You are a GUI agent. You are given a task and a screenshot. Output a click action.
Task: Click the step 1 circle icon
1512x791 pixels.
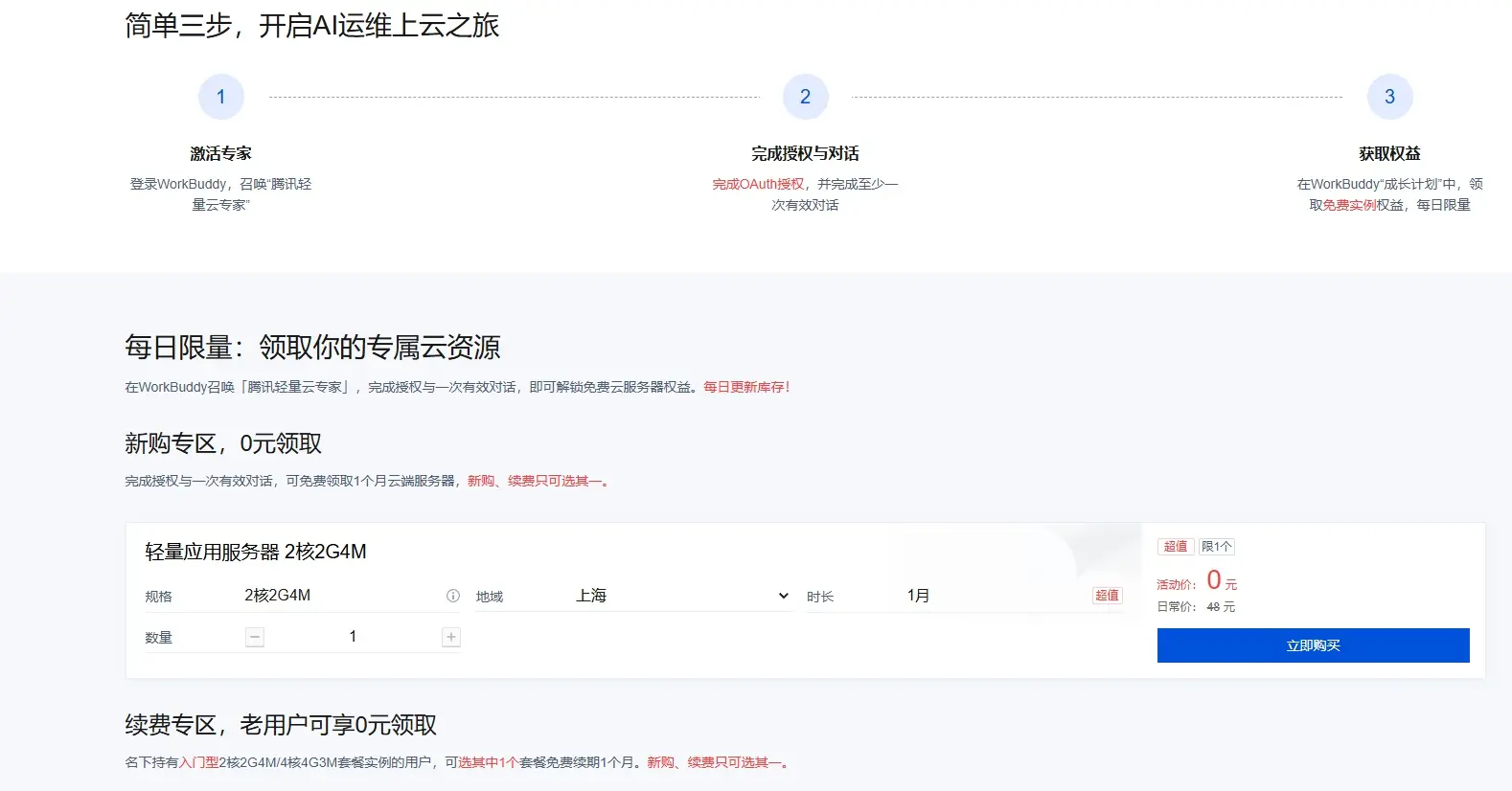(x=221, y=97)
